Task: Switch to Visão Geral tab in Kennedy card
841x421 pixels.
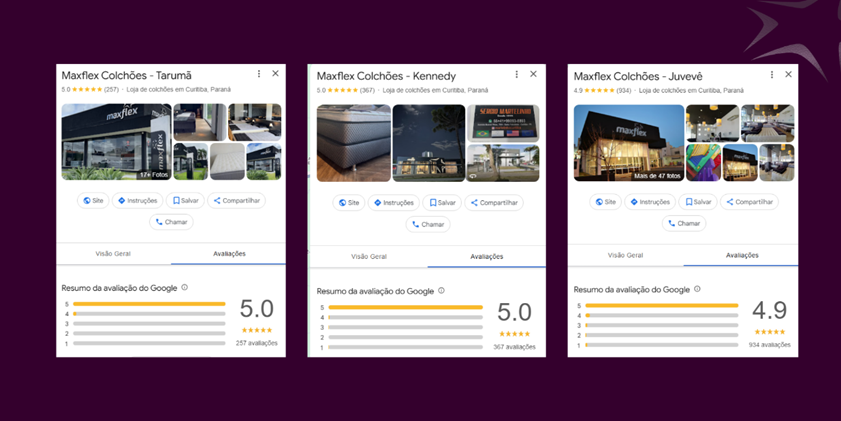Action: [x=369, y=256]
